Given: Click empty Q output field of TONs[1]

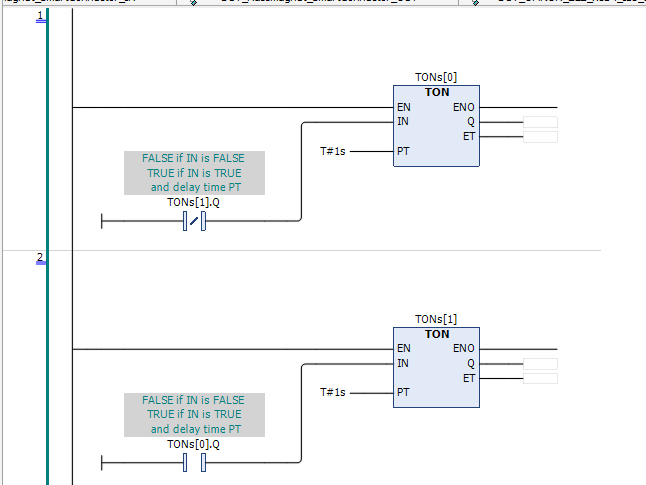Looking at the screenshot, I should (x=540, y=363).
